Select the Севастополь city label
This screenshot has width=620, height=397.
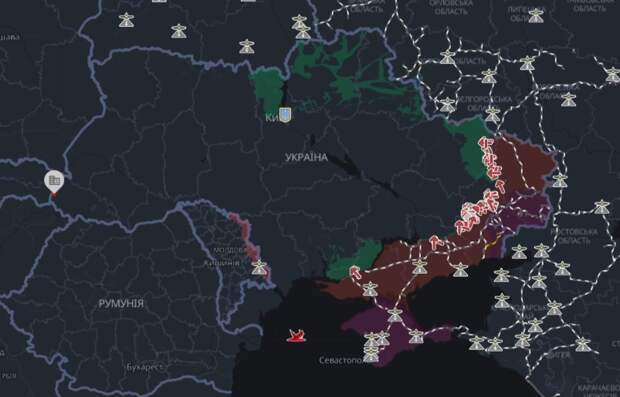pyautogui.click(x=342, y=361)
